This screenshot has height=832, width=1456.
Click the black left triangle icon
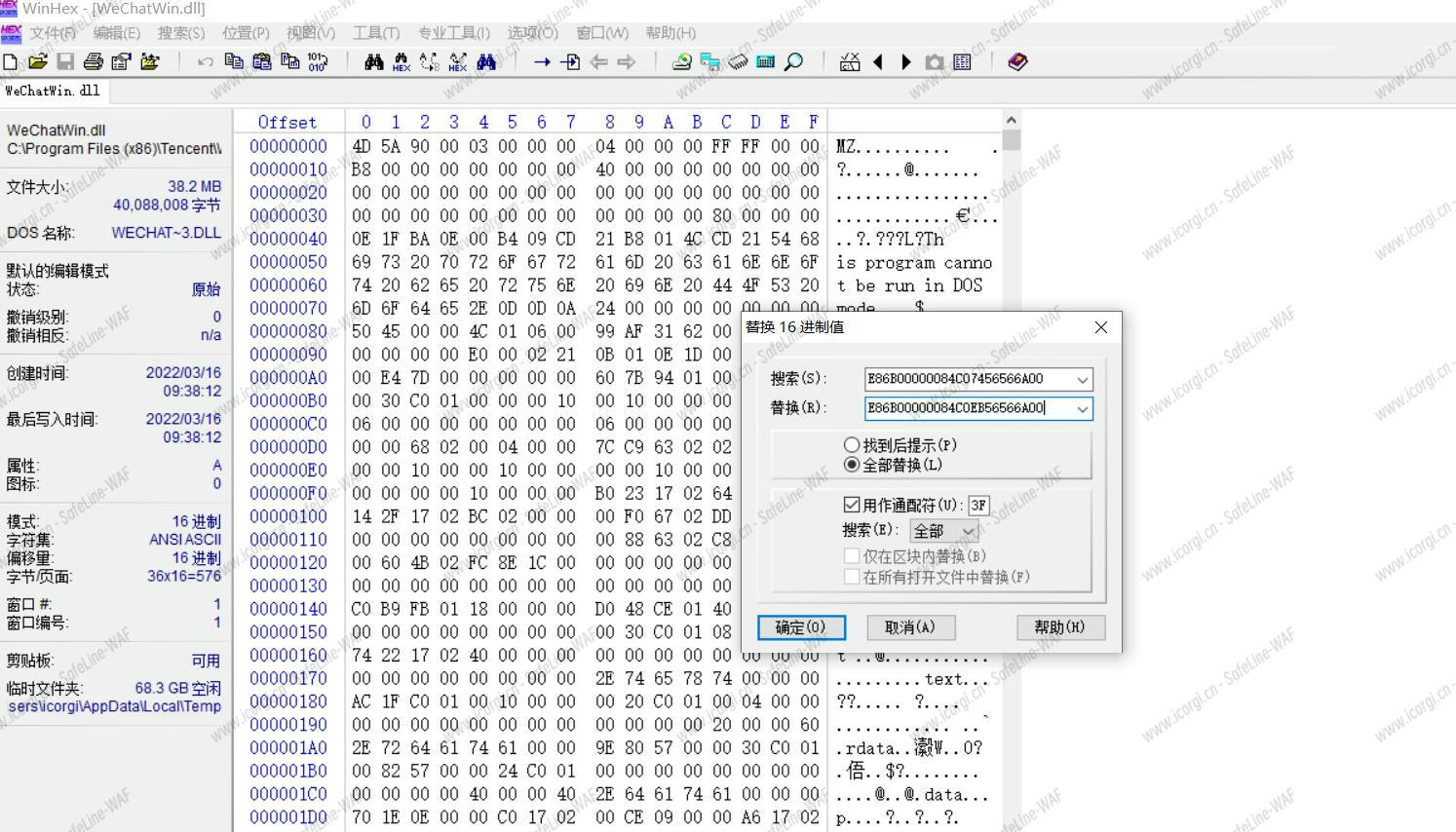(x=878, y=62)
